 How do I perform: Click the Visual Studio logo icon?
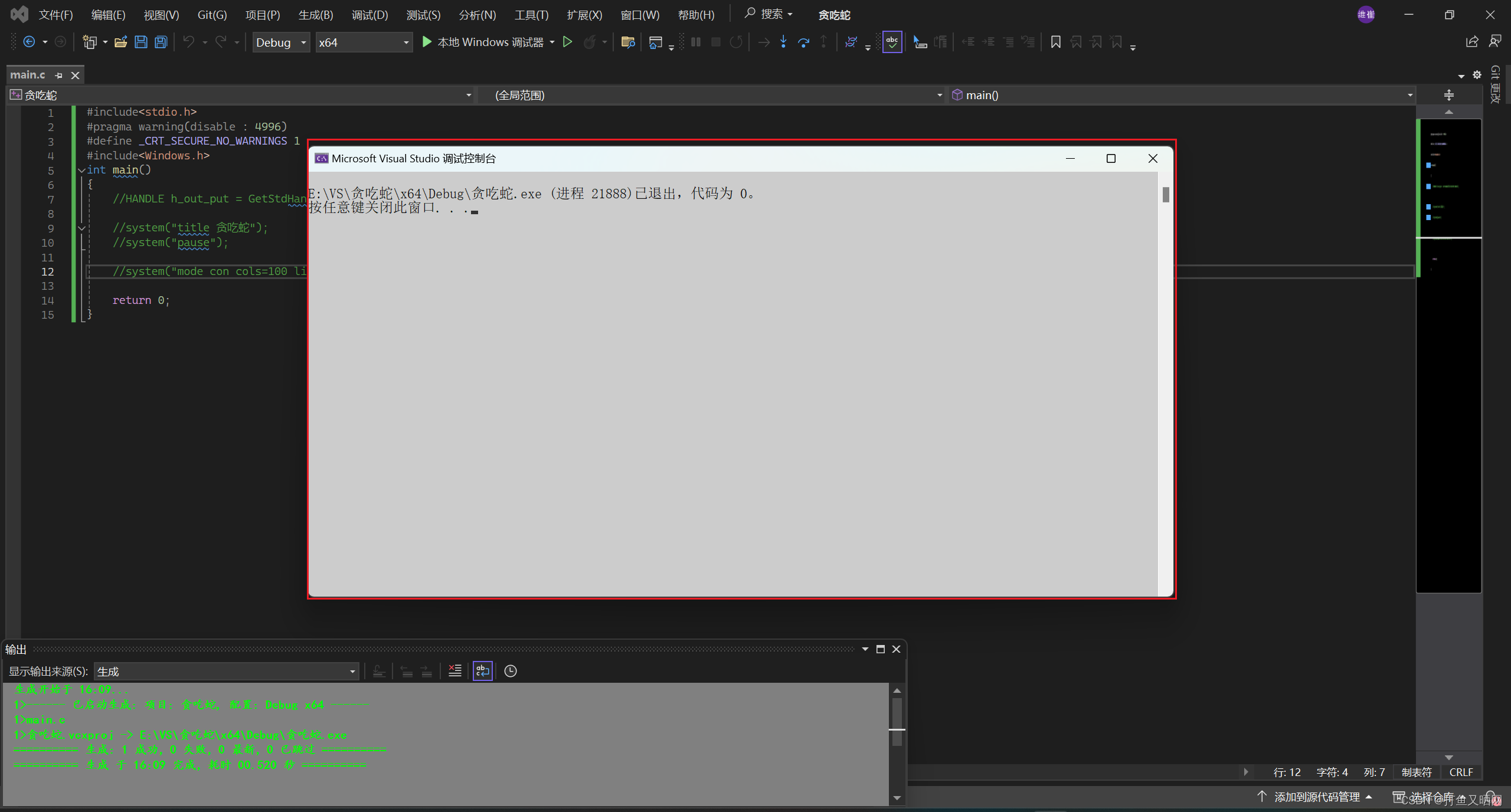(x=19, y=14)
